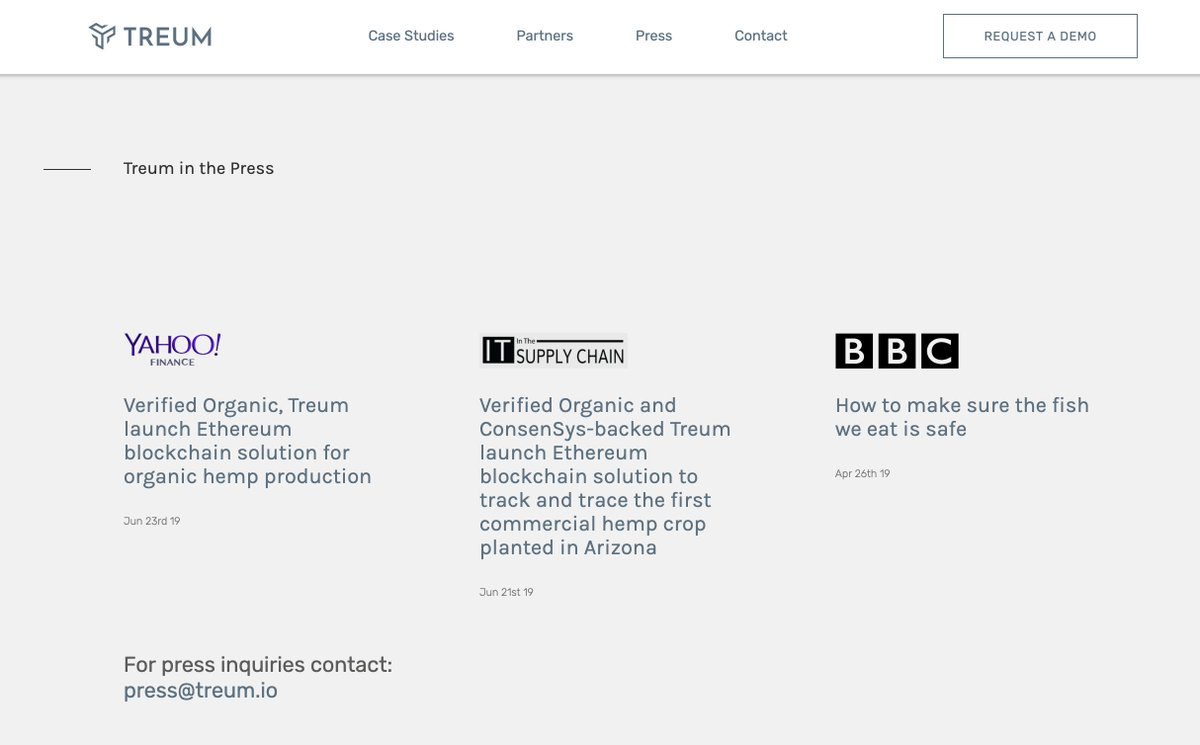Click the press@treum.io email link
The height and width of the screenshot is (745, 1200).
point(201,690)
